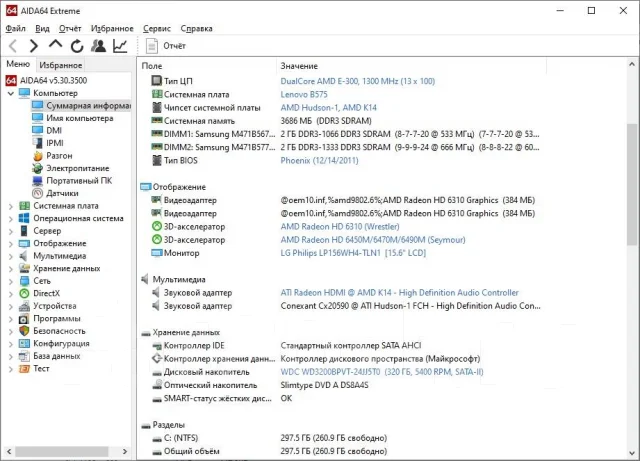Screen dimensions: 640x461
Task: Open the Файл menu
Action: 16,28
